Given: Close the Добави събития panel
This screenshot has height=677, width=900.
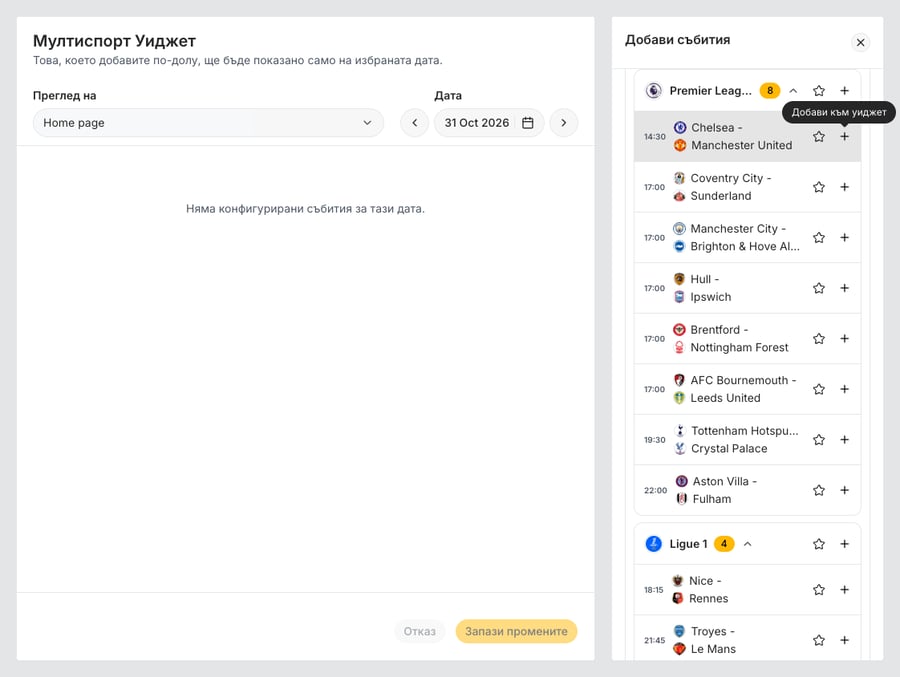Looking at the screenshot, I should [x=860, y=42].
